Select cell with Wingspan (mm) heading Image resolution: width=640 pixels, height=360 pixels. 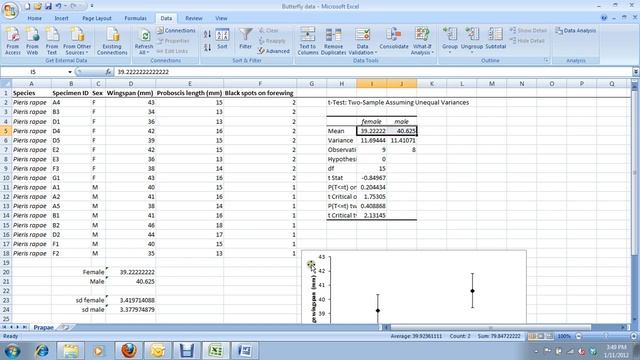[130, 93]
